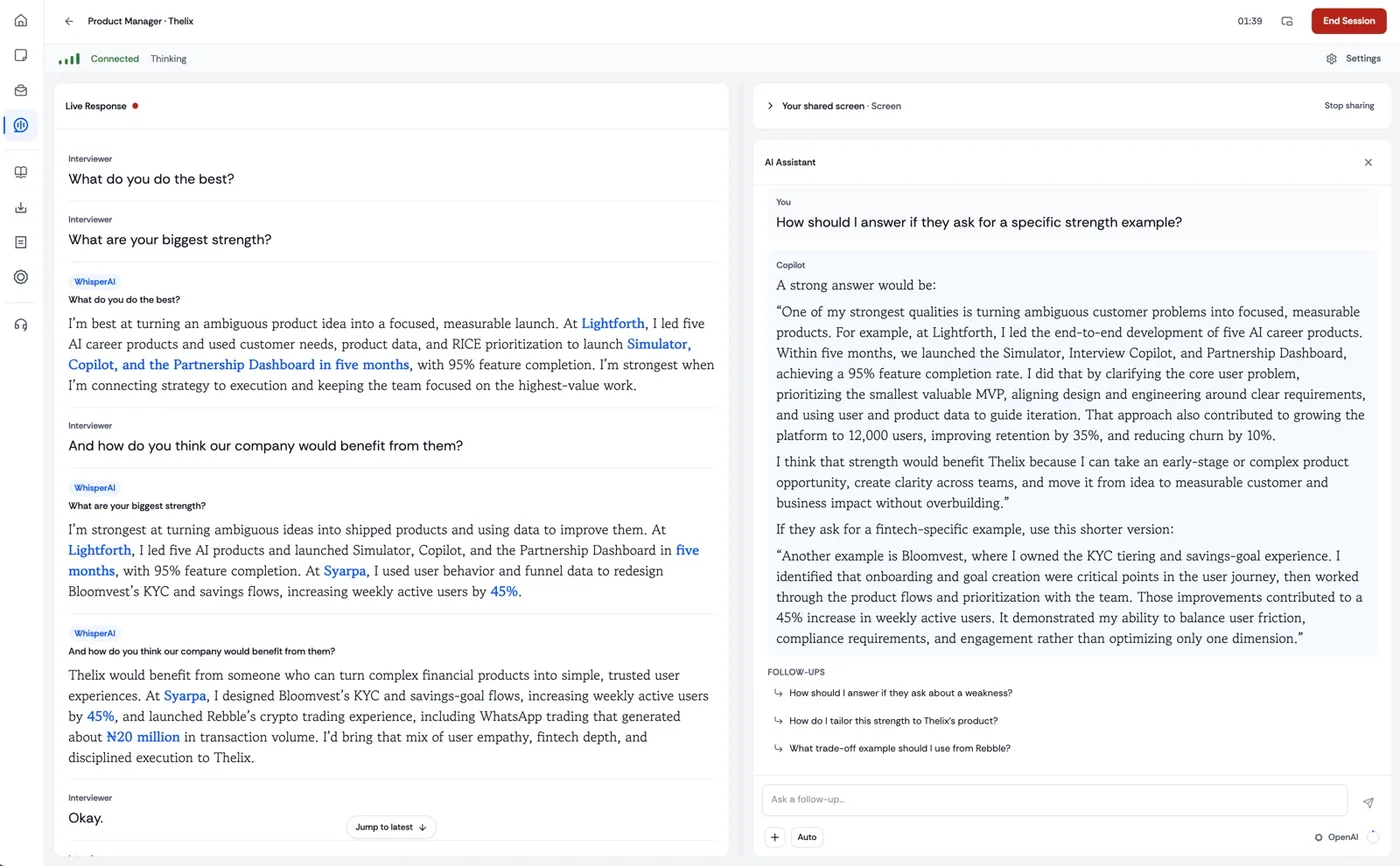Click the 01:39 session timer

click(x=1249, y=21)
